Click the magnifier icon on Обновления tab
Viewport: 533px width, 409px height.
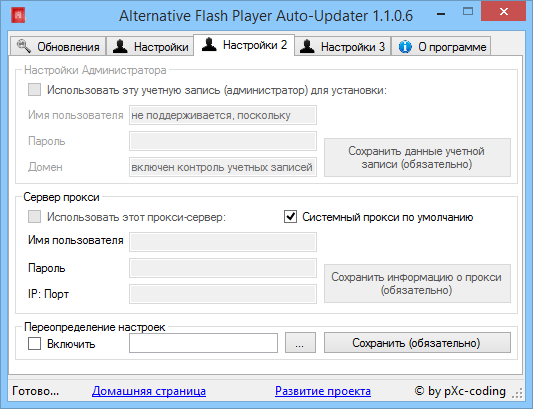point(23,47)
